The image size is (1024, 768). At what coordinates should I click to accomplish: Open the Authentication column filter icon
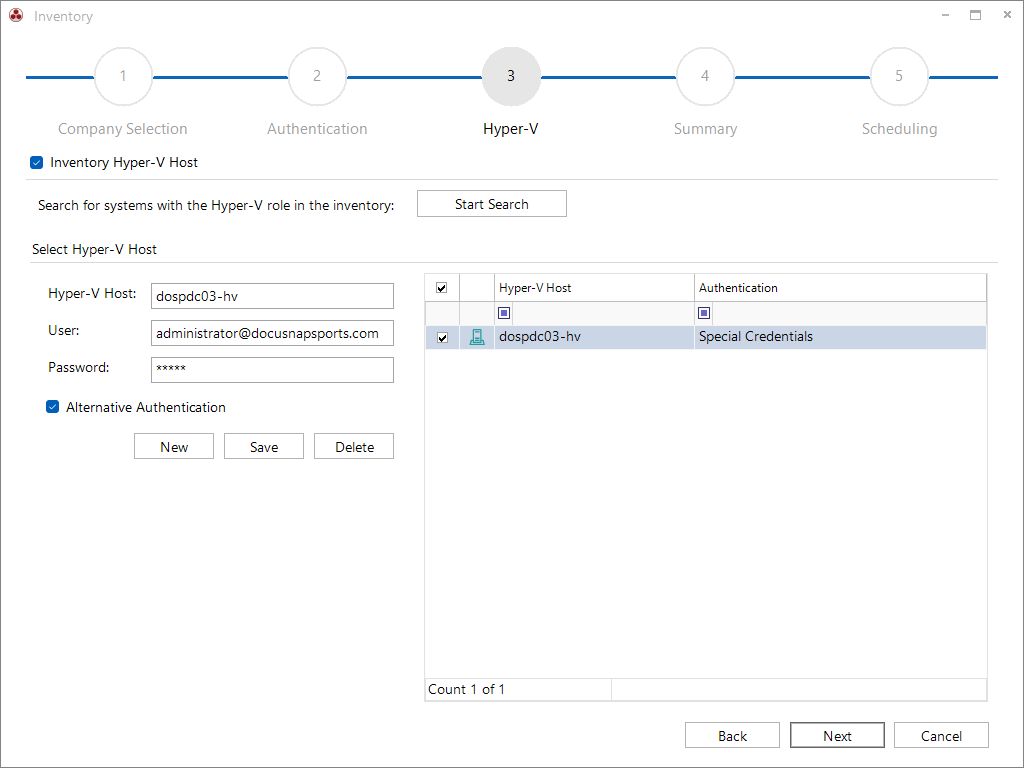704,313
